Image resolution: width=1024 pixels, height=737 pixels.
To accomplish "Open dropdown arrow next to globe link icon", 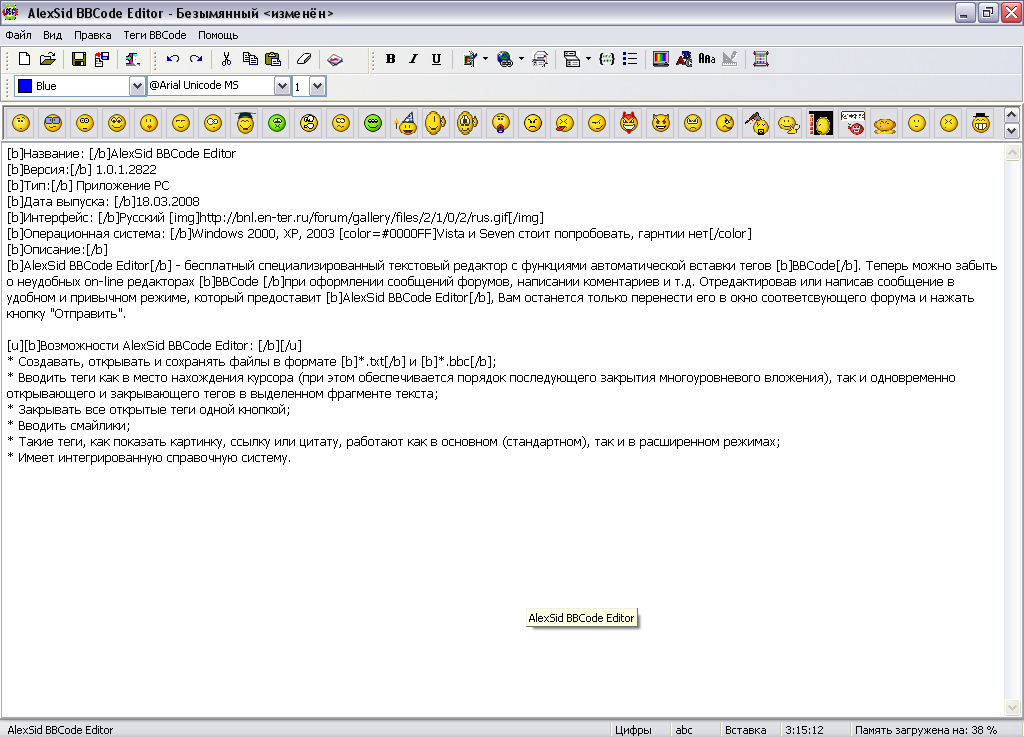I will [520, 59].
